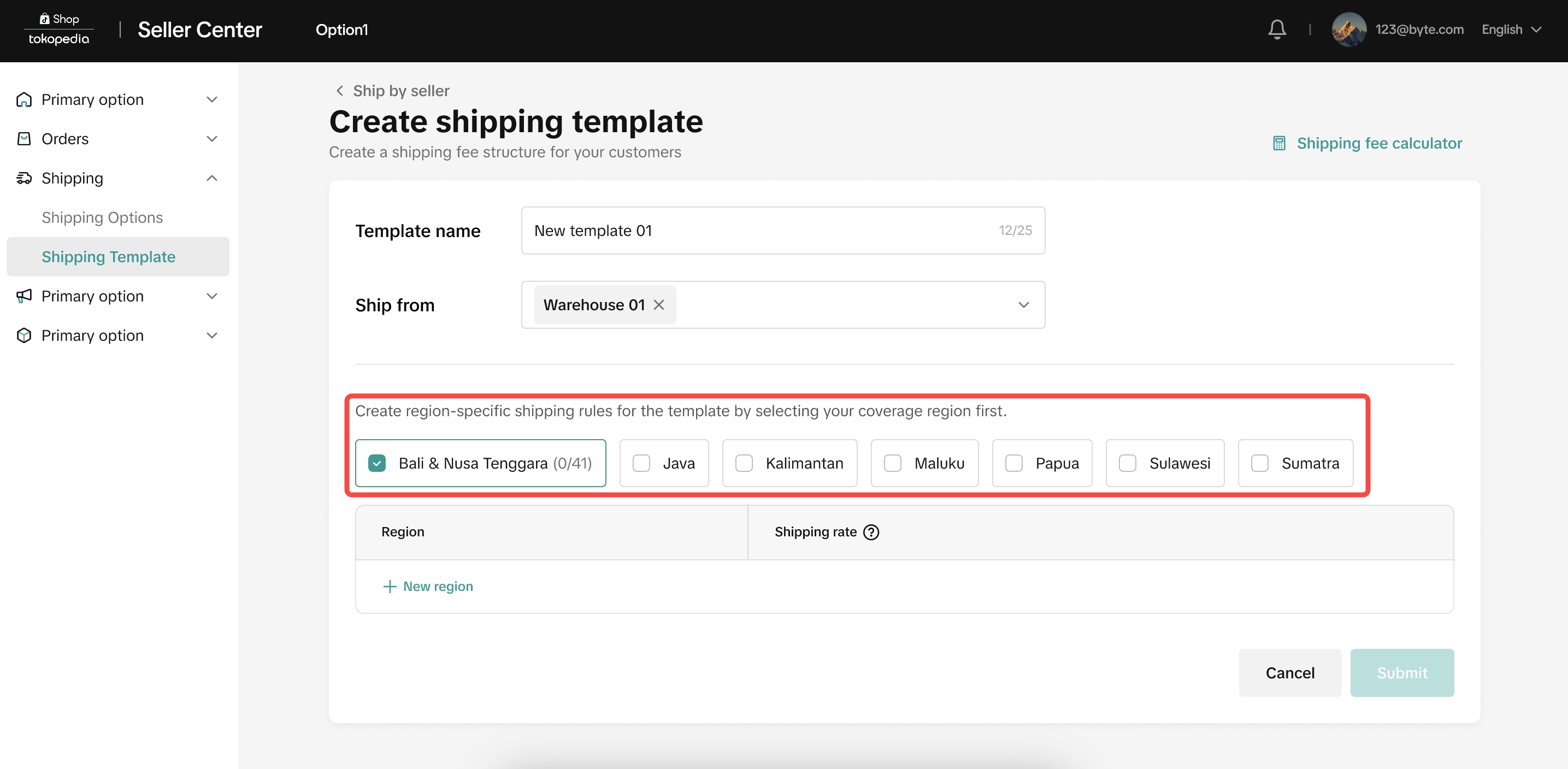Enable the Sumatra region checkbox
Viewport: 1568px width, 769px height.
coord(1259,463)
